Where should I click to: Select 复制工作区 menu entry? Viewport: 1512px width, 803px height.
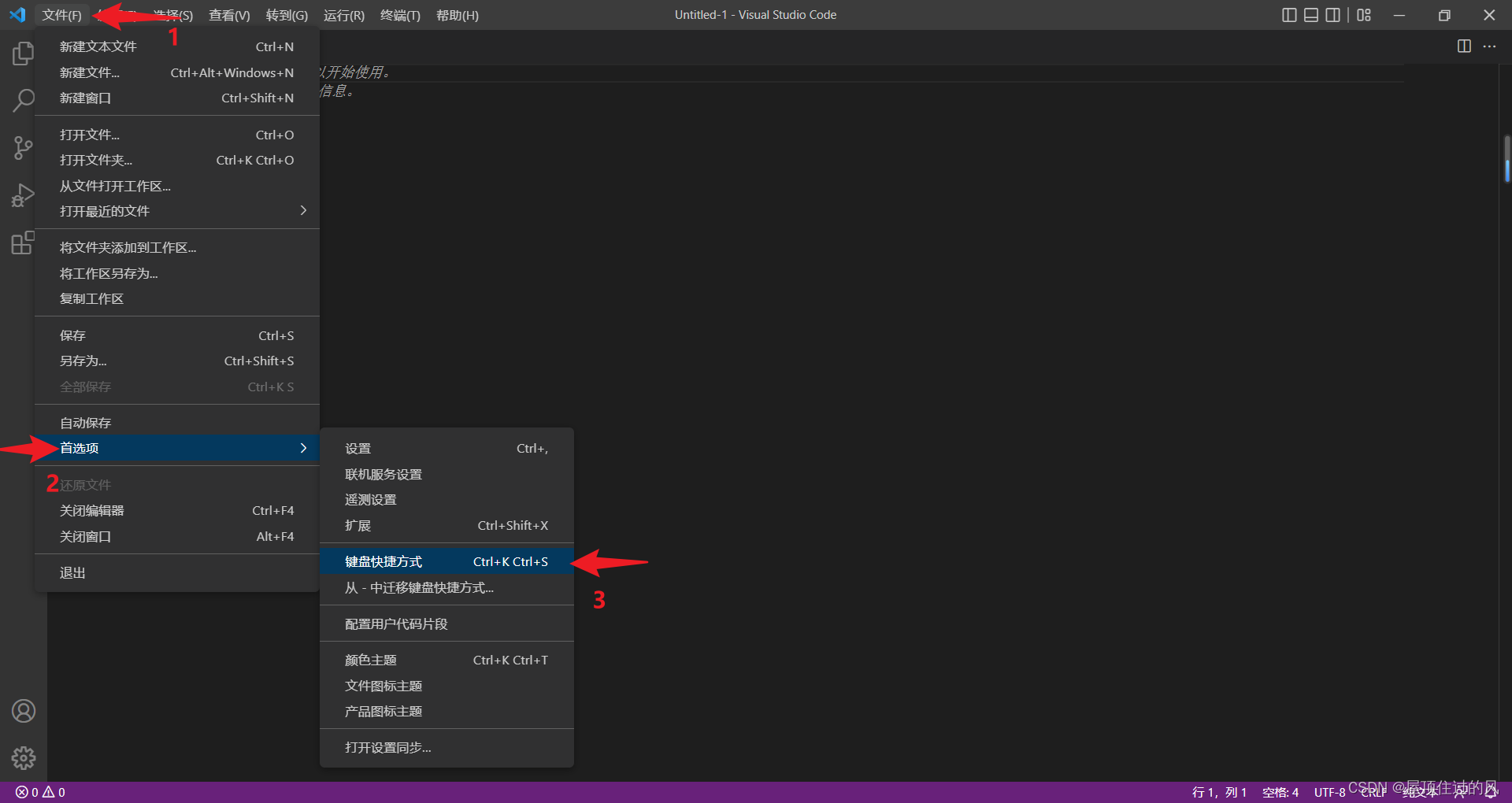[x=177, y=298]
